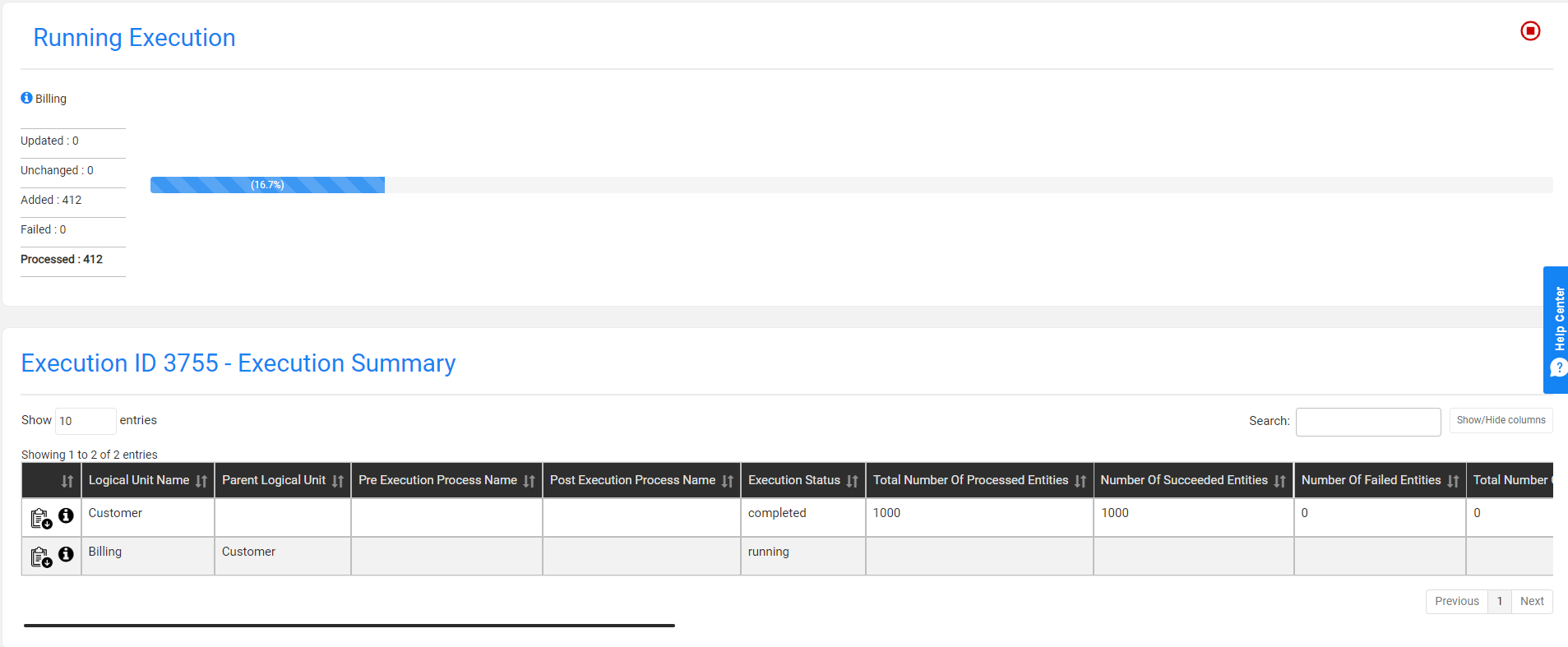Click Show/Hide columns button

coord(1501,420)
